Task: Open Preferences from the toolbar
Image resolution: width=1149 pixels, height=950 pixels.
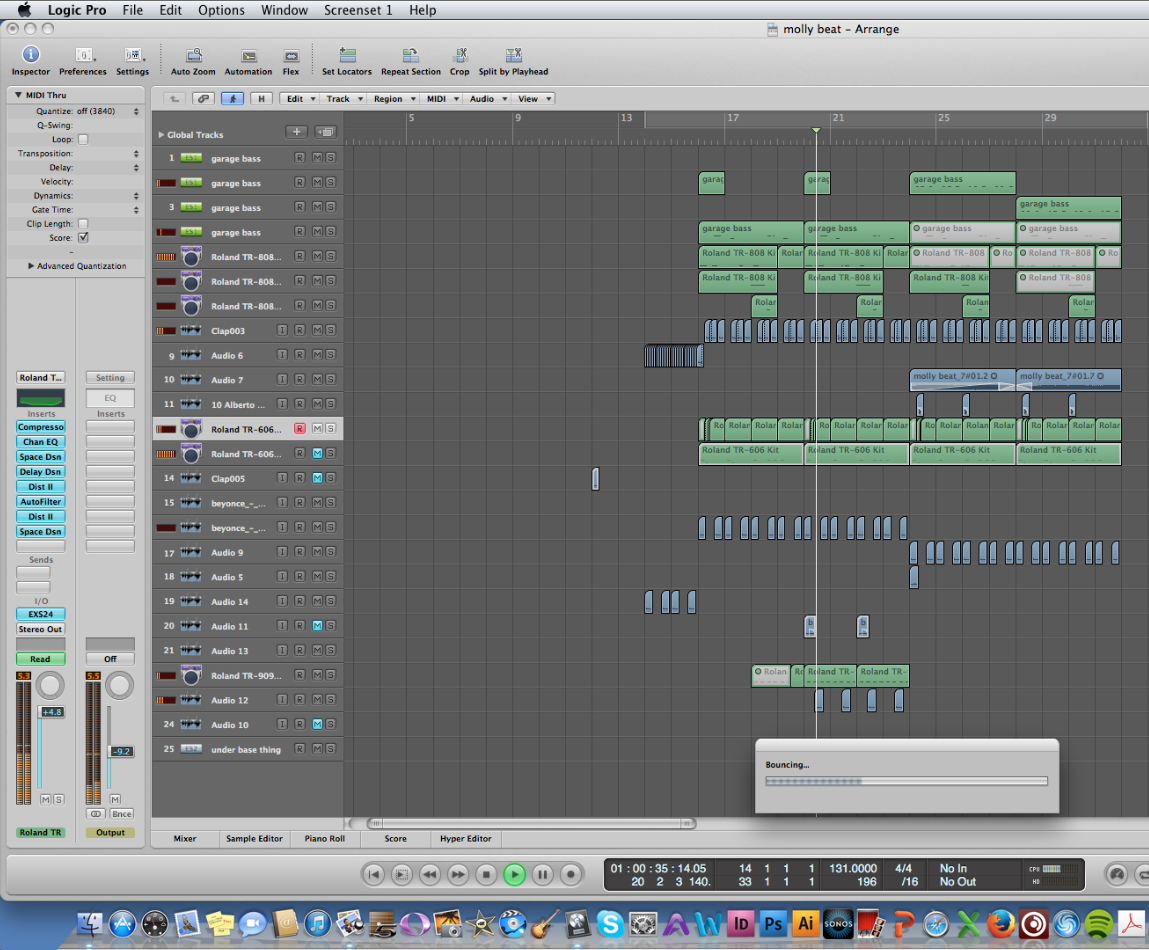Action: 84,55
